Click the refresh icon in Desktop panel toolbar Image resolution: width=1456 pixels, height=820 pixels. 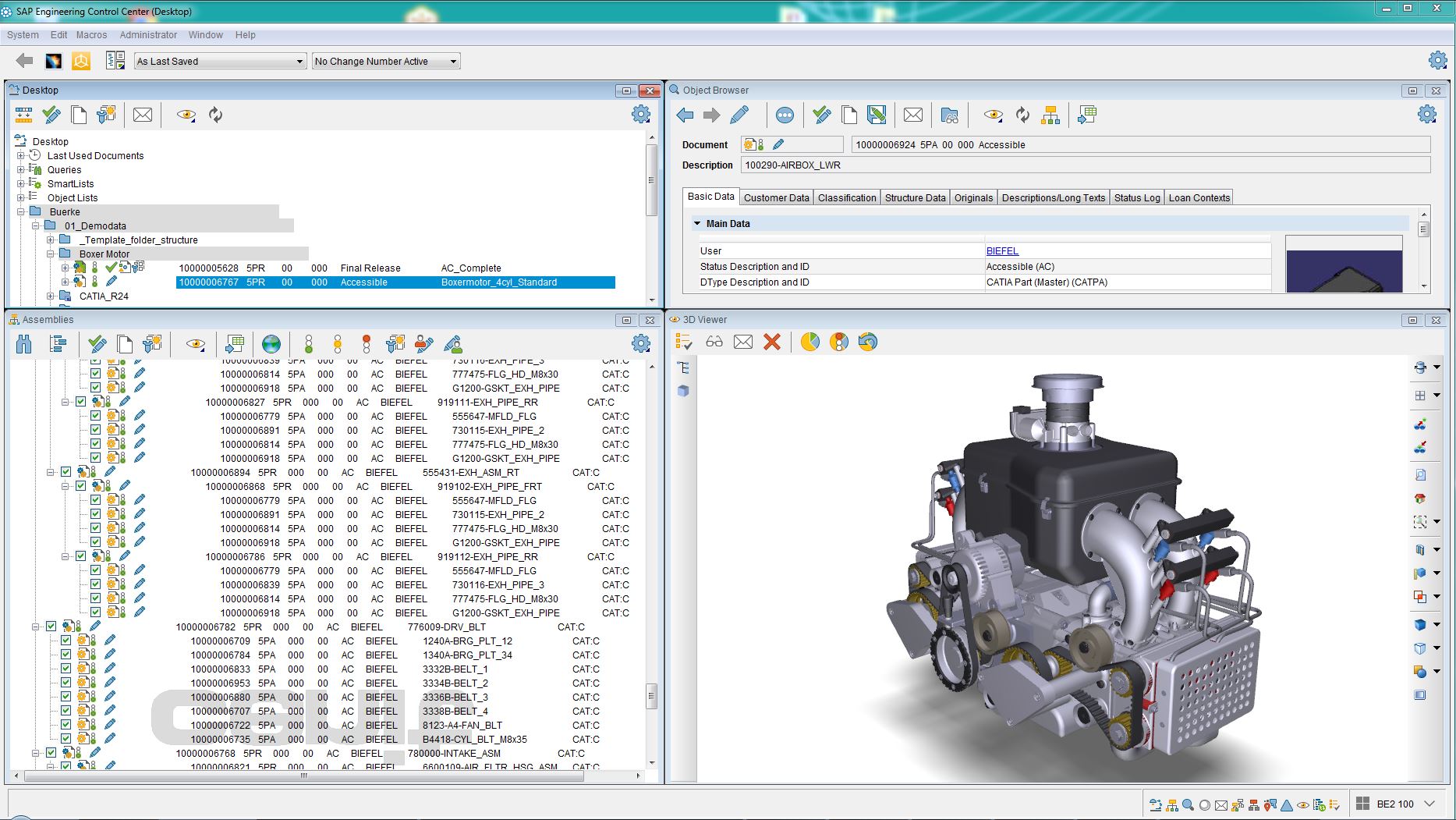tap(216, 115)
